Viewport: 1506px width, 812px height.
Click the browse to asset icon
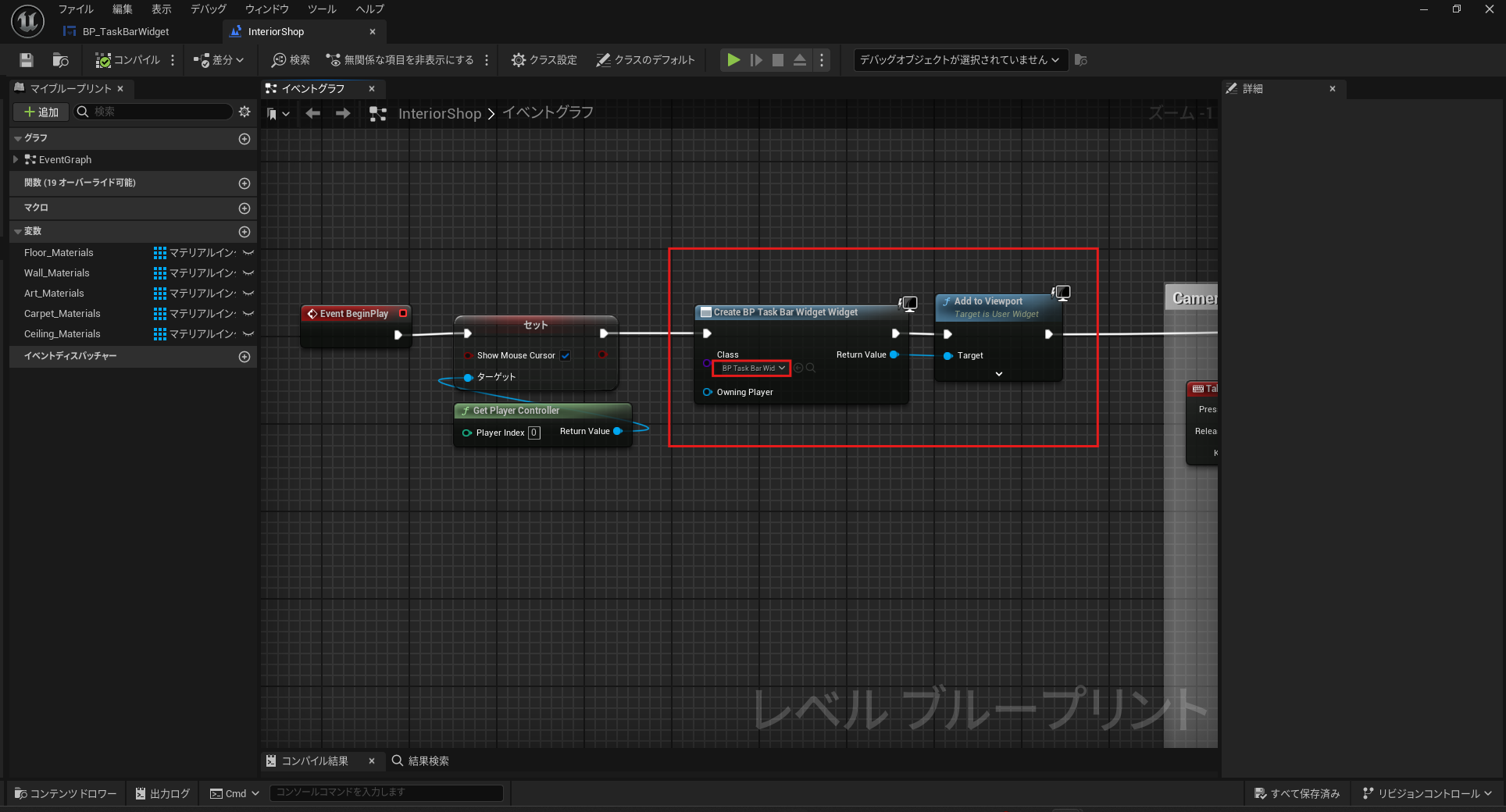pos(60,60)
